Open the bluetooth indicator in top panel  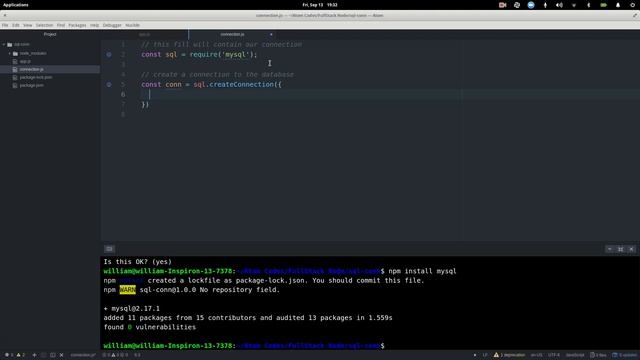[588, 5]
